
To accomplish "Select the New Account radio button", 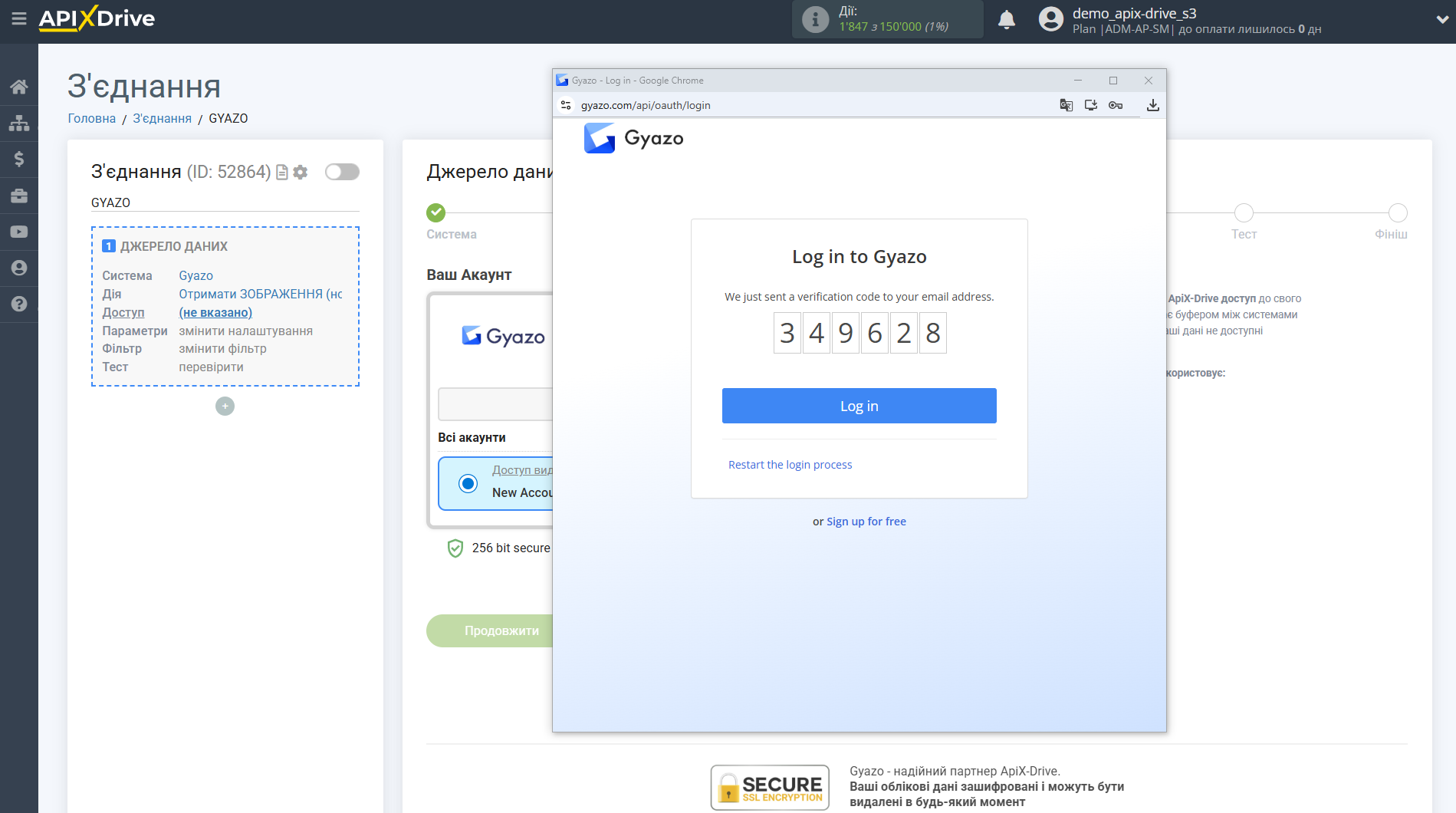I will click(466, 483).
